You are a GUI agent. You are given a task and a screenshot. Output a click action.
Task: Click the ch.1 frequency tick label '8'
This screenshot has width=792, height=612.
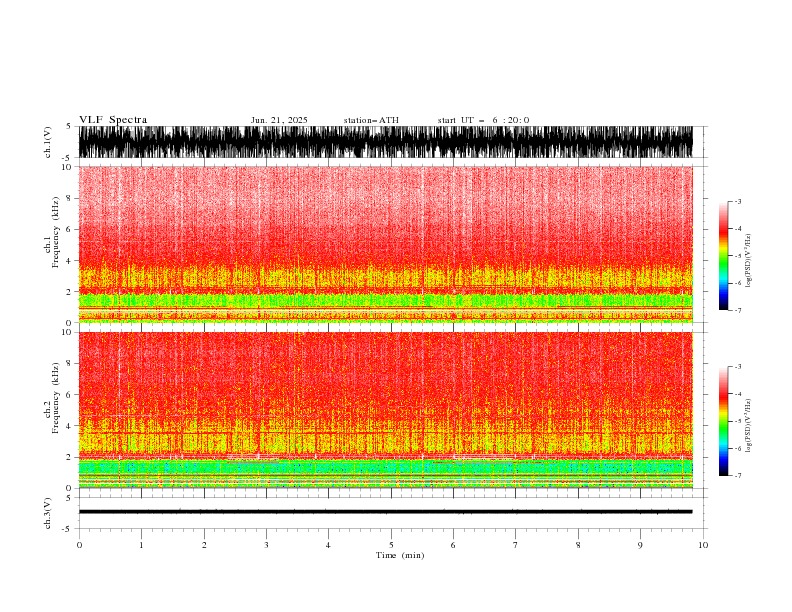[70, 198]
